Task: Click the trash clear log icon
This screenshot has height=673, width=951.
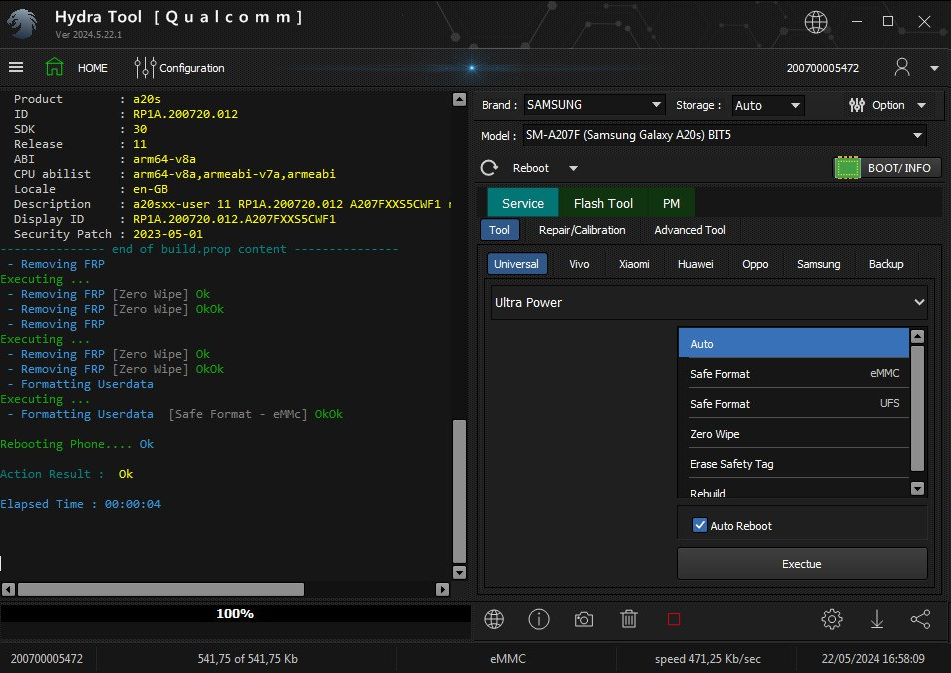Action: point(629,619)
